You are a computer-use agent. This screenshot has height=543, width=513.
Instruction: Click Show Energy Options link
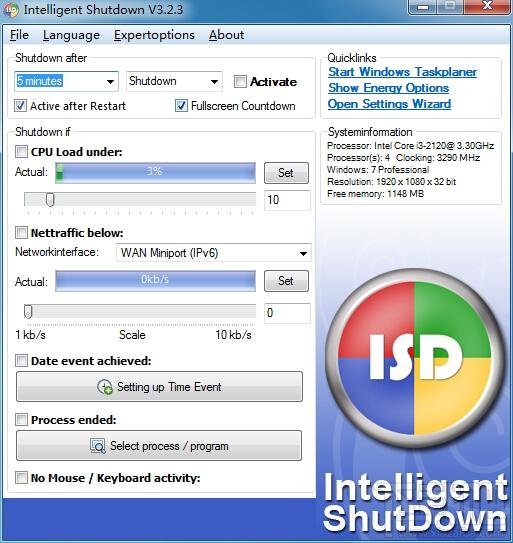point(388,88)
